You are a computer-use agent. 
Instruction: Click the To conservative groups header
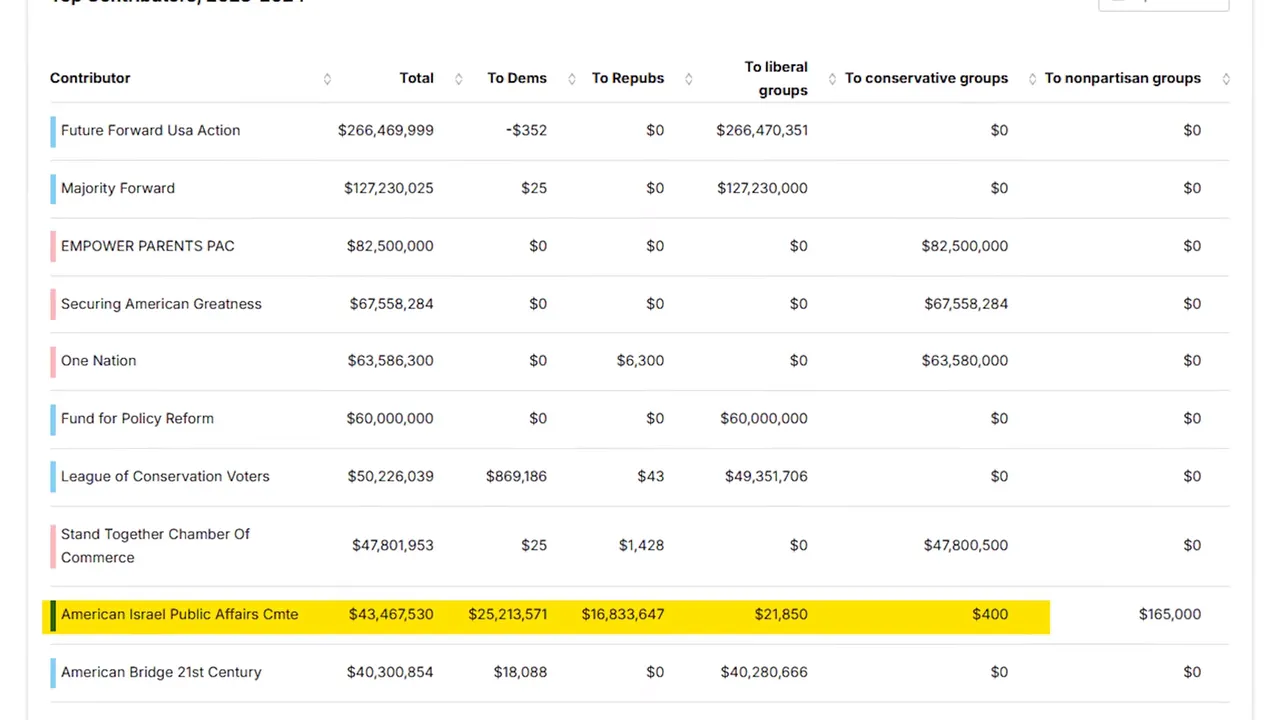click(x=926, y=78)
